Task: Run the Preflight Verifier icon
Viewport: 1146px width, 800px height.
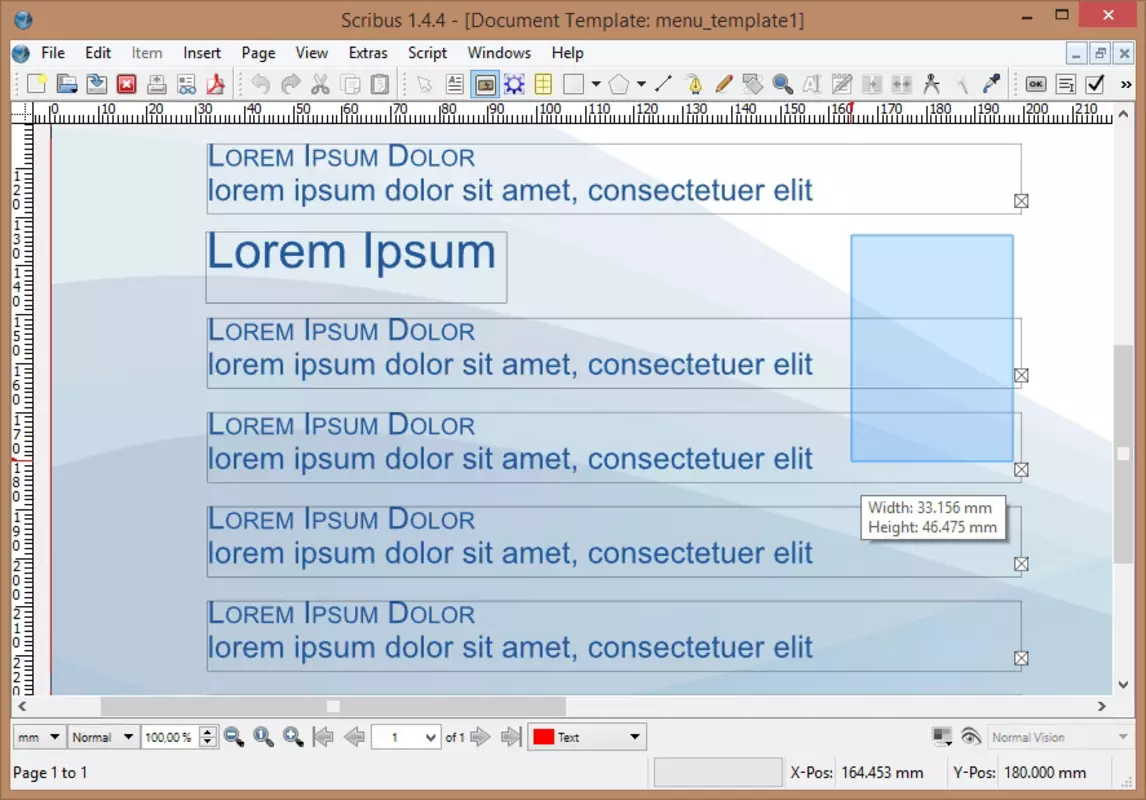Action: [x=186, y=84]
